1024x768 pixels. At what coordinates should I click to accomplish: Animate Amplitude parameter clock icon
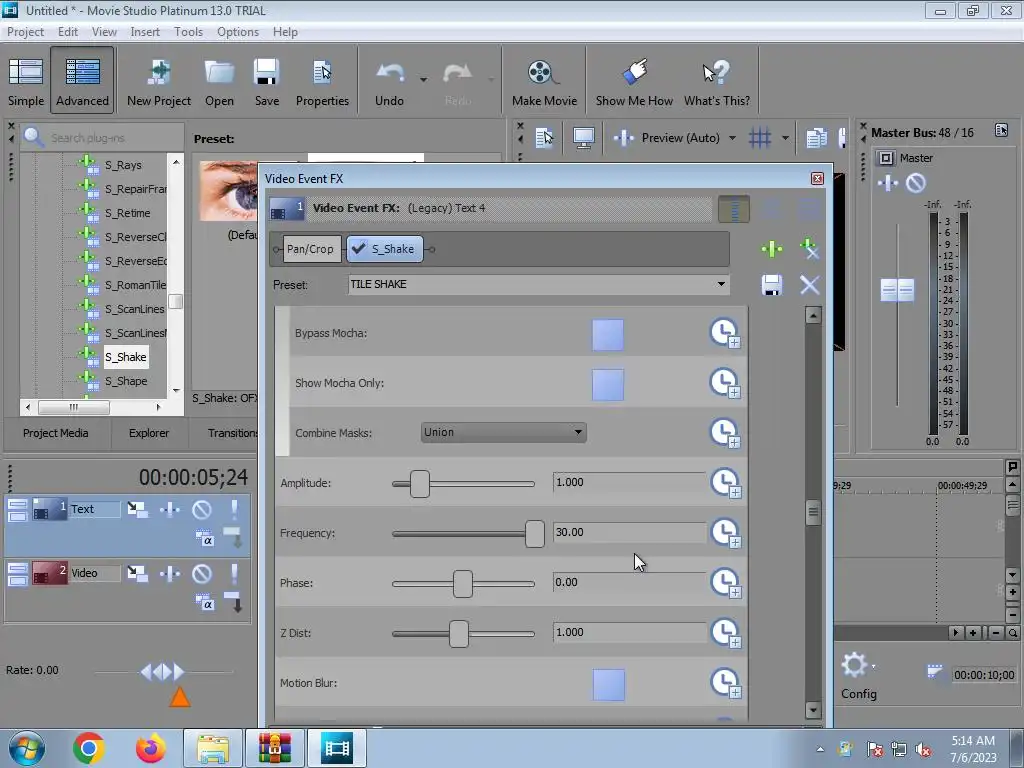[725, 483]
